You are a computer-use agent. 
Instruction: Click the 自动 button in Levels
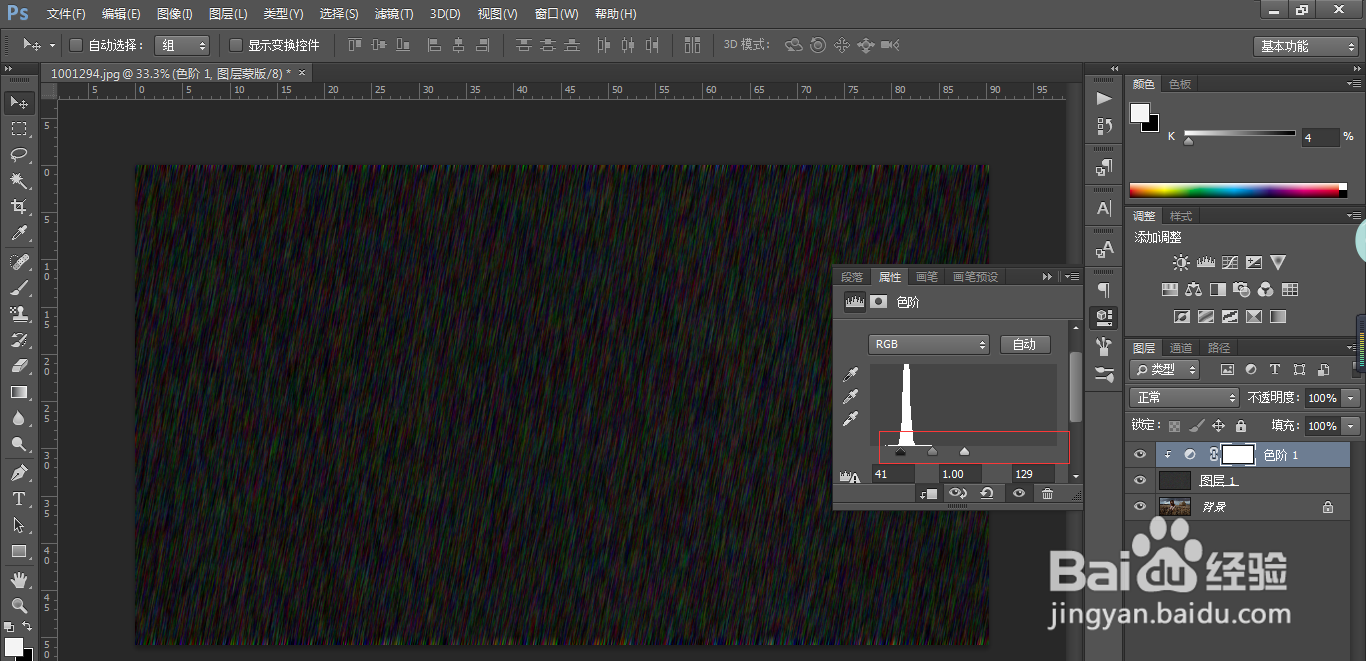pos(1025,344)
